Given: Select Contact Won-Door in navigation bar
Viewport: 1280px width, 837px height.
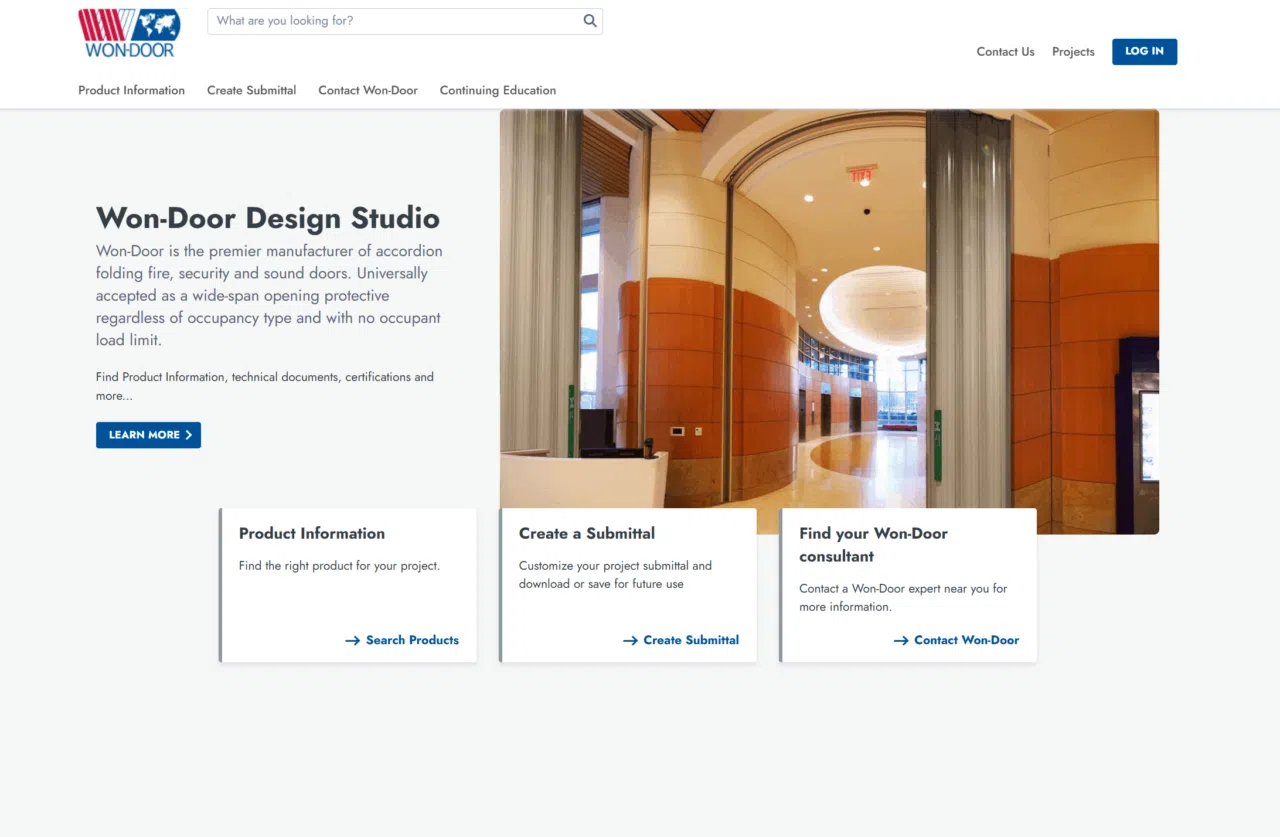Looking at the screenshot, I should click(368, 90).
